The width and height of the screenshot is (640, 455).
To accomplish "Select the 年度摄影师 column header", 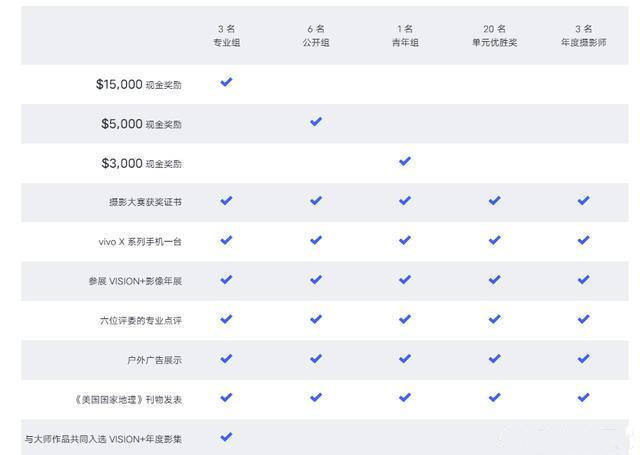I will (x=584, y=36).
